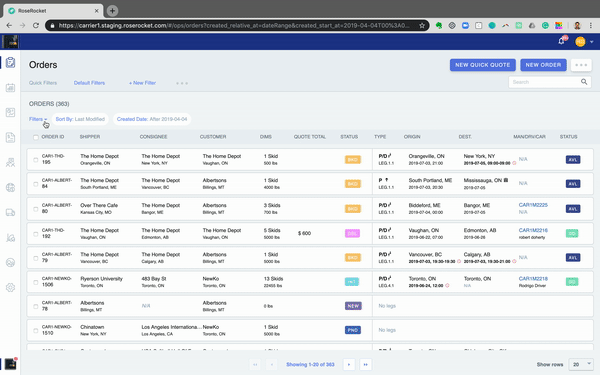This screenshot has width=600, height=375.
Task: Click the search magnifier icon
Action: click(584, 82)
